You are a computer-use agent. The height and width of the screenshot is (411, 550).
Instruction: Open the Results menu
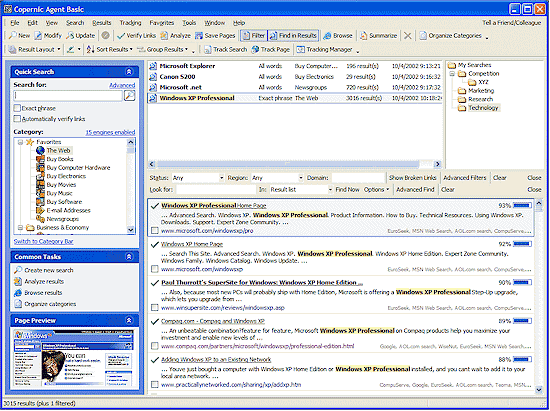click(102, 23)
